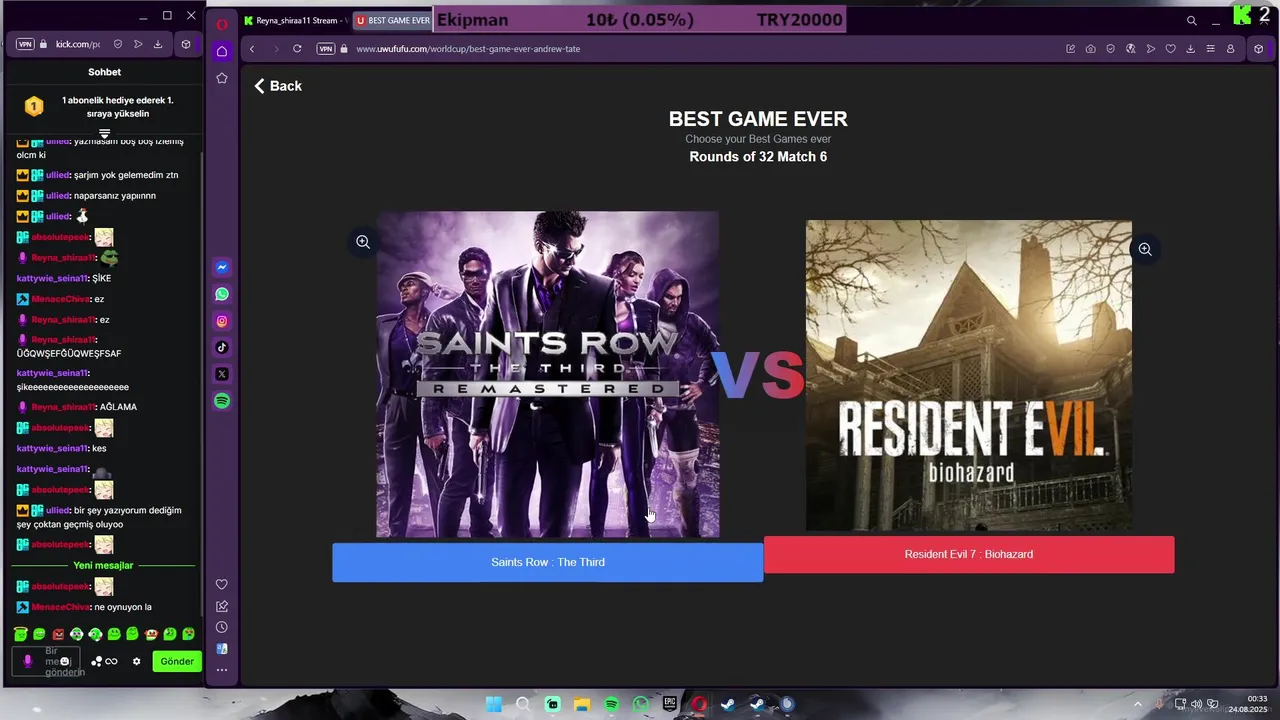Open chat settings gear icon
1280x720 pixels.
pos(137,661)
